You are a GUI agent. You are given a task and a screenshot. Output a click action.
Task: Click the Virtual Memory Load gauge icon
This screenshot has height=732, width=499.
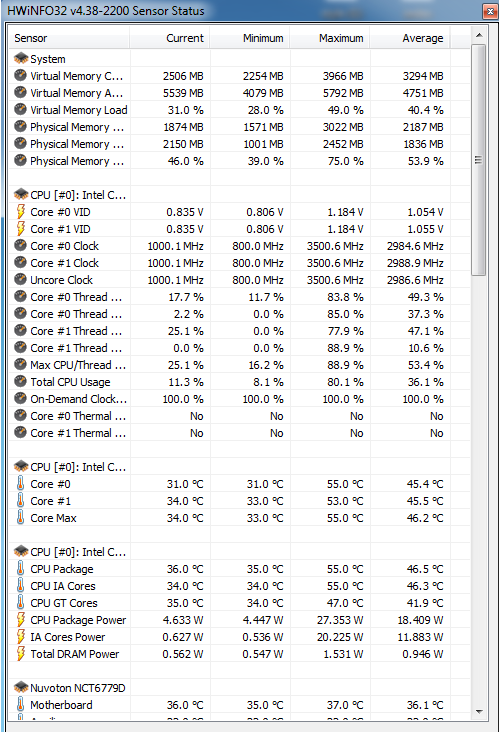pyautogui.click(x=20, y=109)
